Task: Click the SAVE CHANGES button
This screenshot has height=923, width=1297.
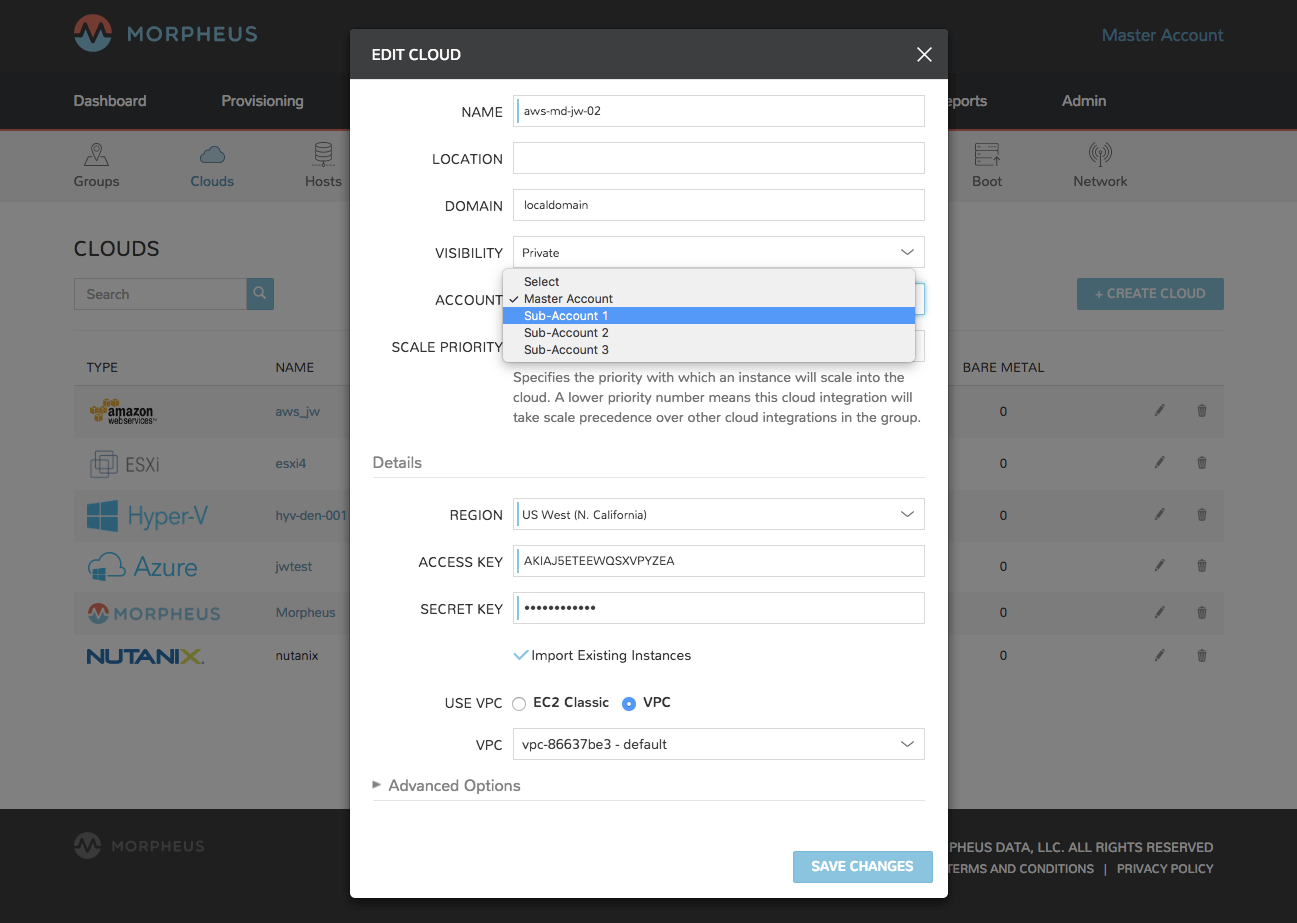Action: click(862, 866)
